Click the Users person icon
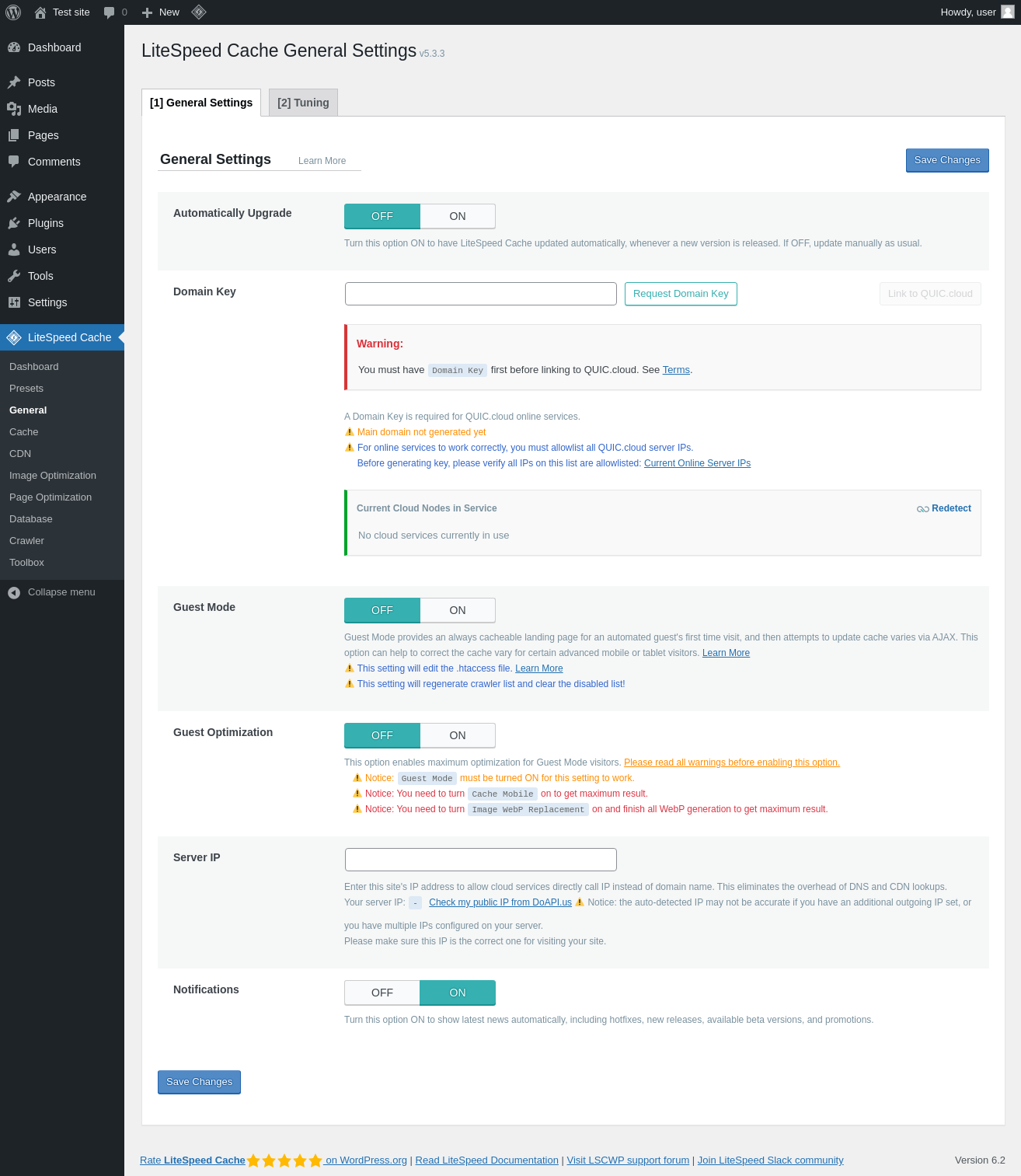Screen dimensions: 1021x1176 tap(14, 250)
